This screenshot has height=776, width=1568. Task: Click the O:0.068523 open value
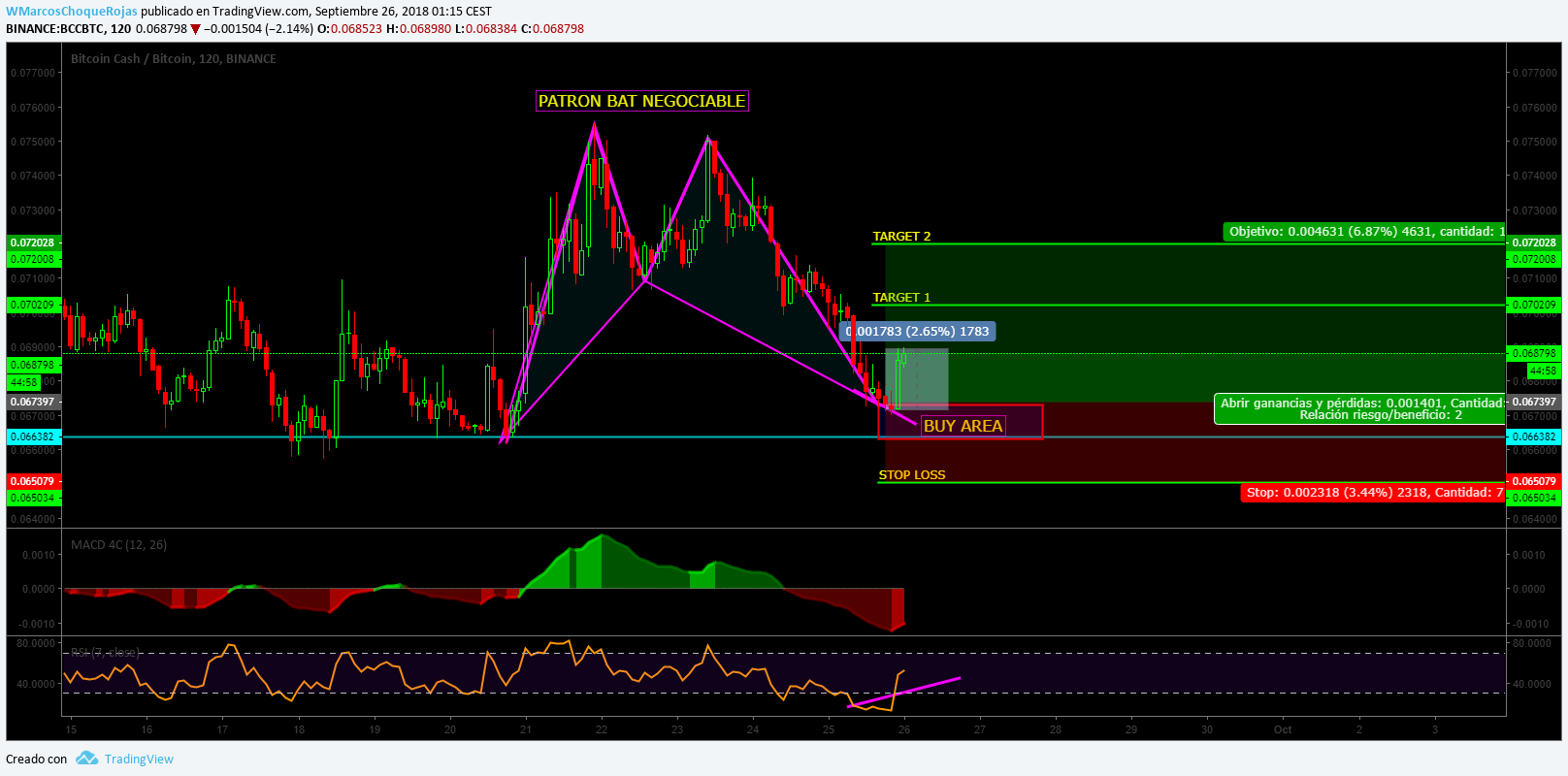pos(349,29)
